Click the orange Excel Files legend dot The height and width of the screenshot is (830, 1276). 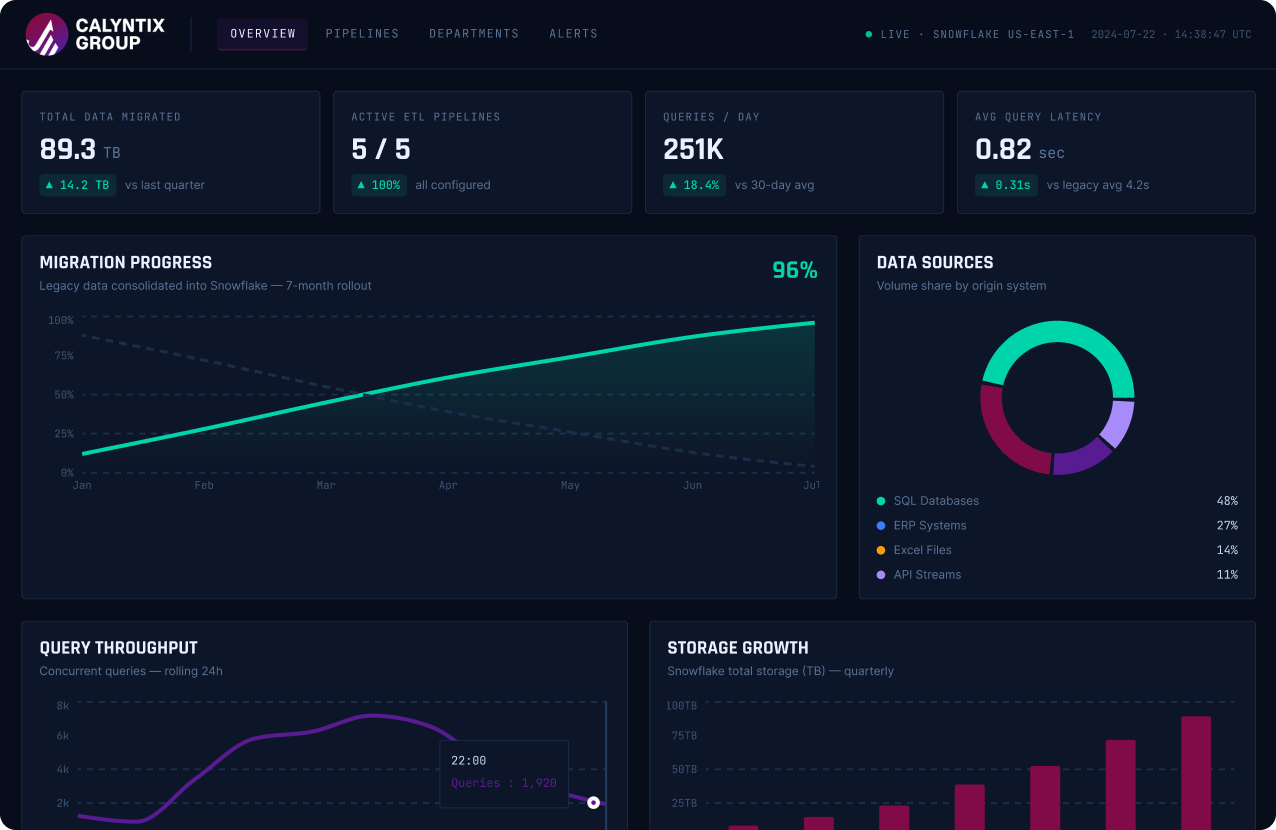pyautogui.click(x=881, y=550)
